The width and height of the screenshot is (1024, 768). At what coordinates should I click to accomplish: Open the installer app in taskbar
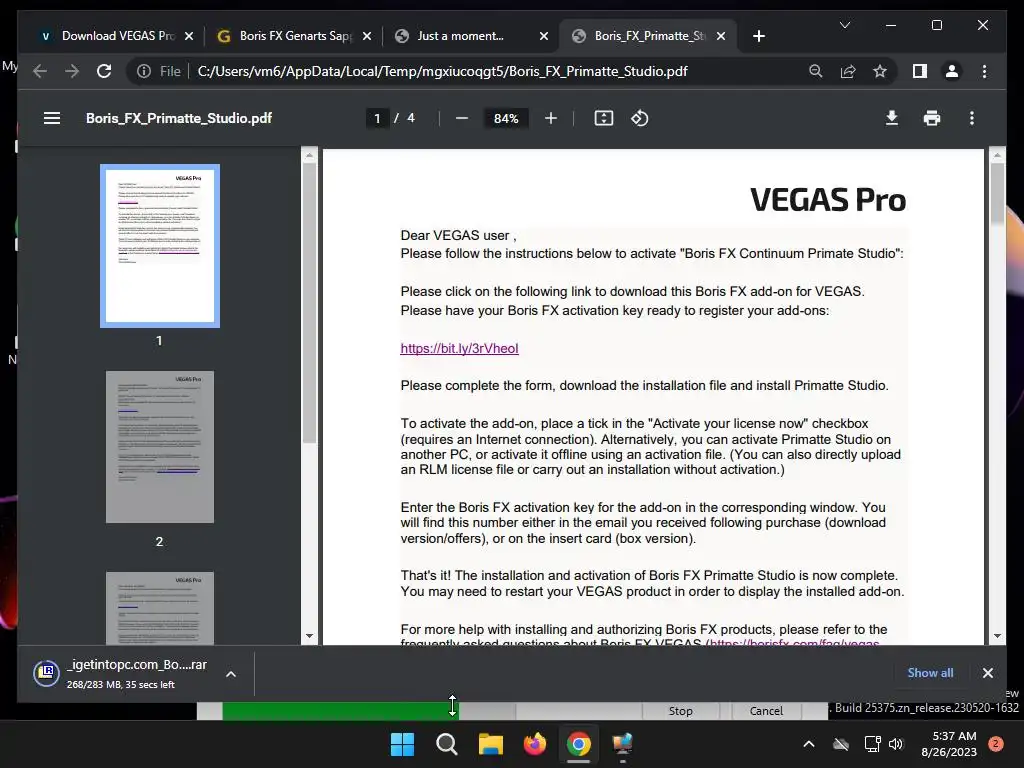[622, 744]
